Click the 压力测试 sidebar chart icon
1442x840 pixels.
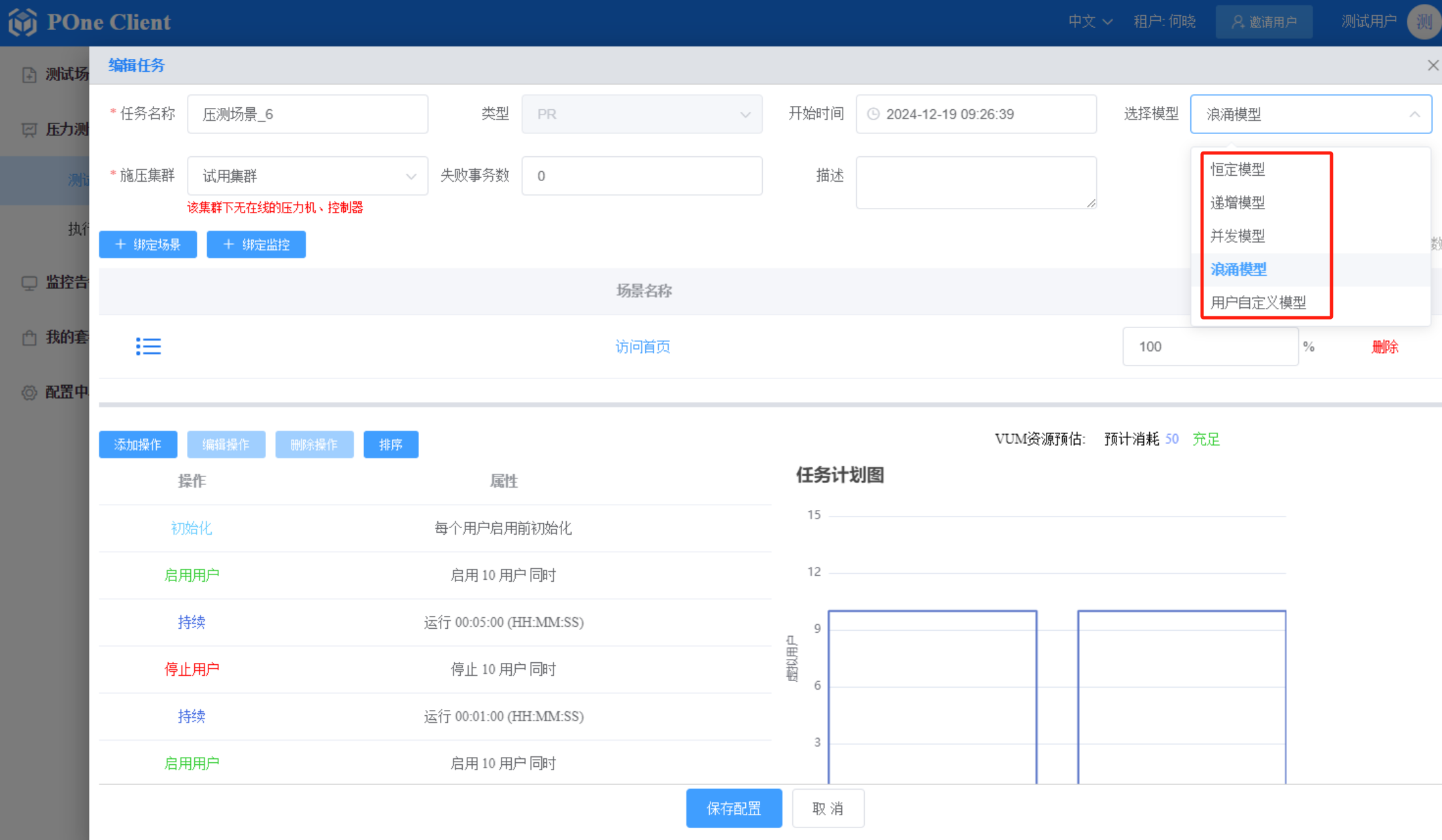coord(29,129)
